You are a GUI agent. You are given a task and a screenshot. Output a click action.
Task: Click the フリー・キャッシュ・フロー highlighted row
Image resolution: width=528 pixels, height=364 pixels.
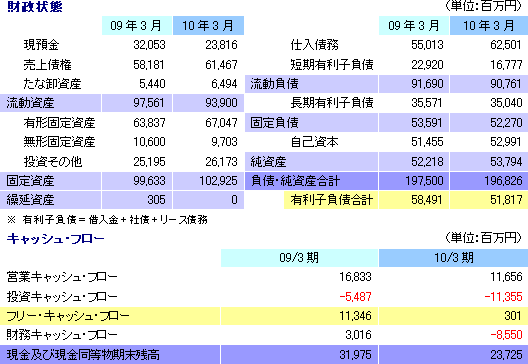click(264, 316)
